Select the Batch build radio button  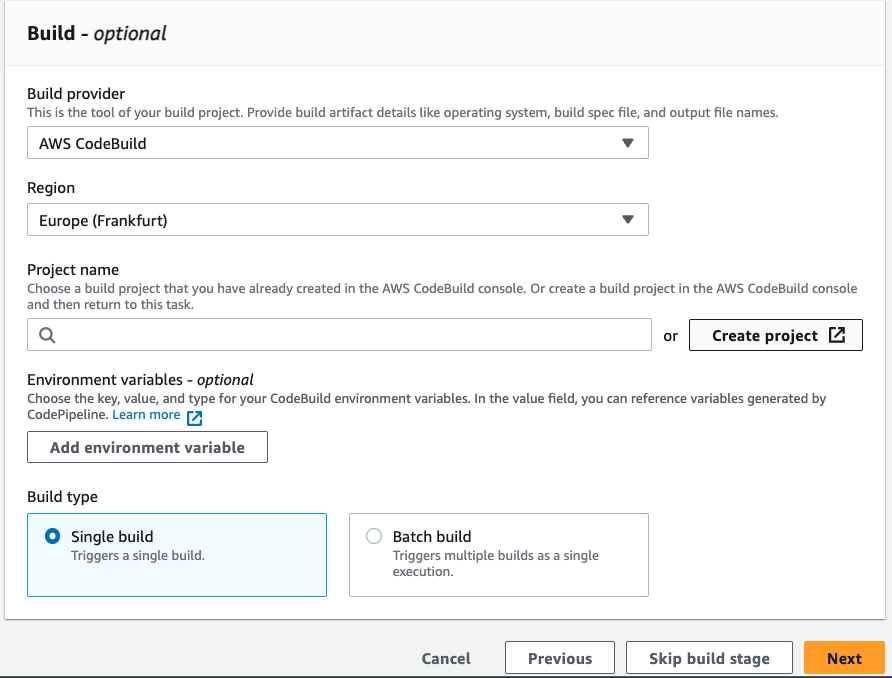point(374,536)
